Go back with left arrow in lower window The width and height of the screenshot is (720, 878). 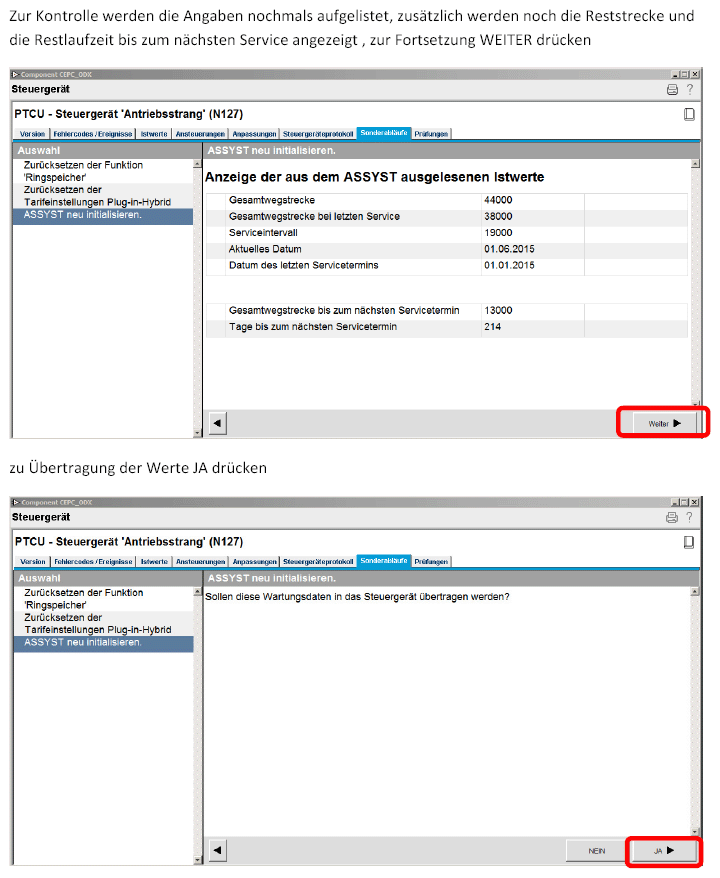218,851
